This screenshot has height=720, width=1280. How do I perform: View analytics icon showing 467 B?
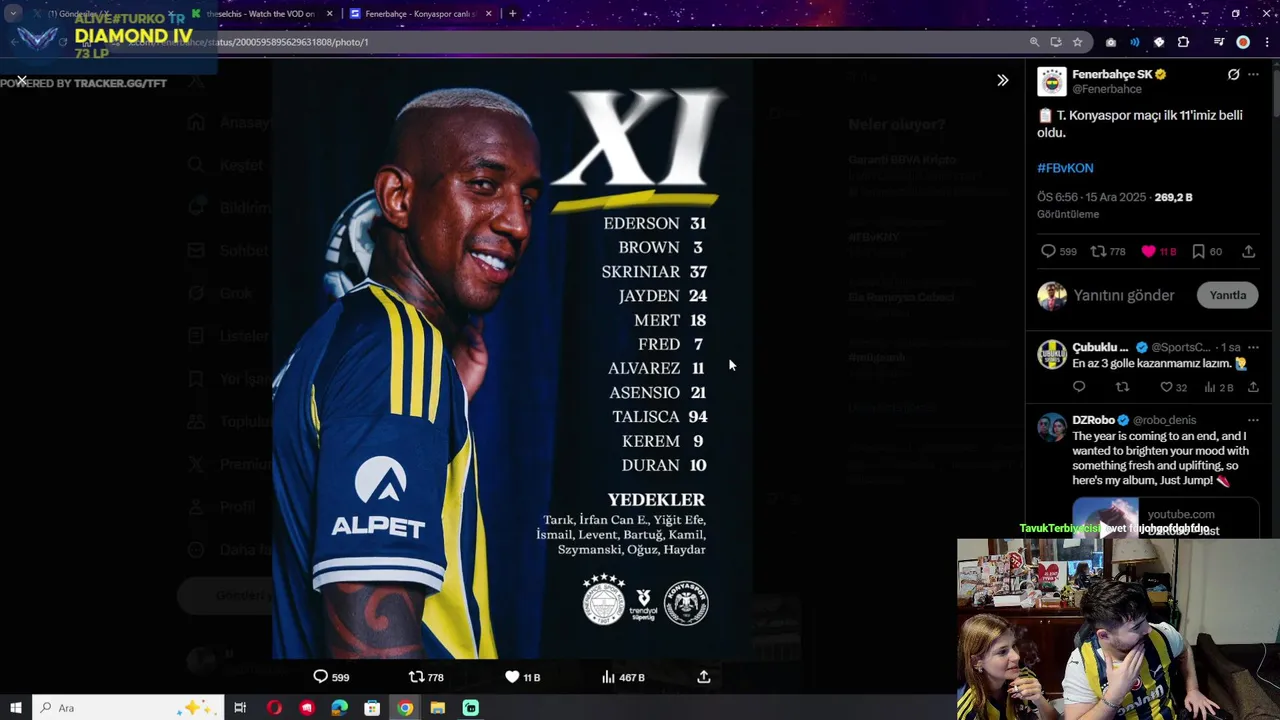coord(608,677)
